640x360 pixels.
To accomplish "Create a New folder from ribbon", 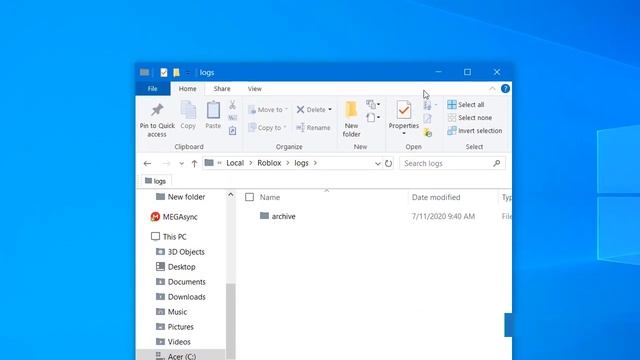I will click(x=351, y=119).
